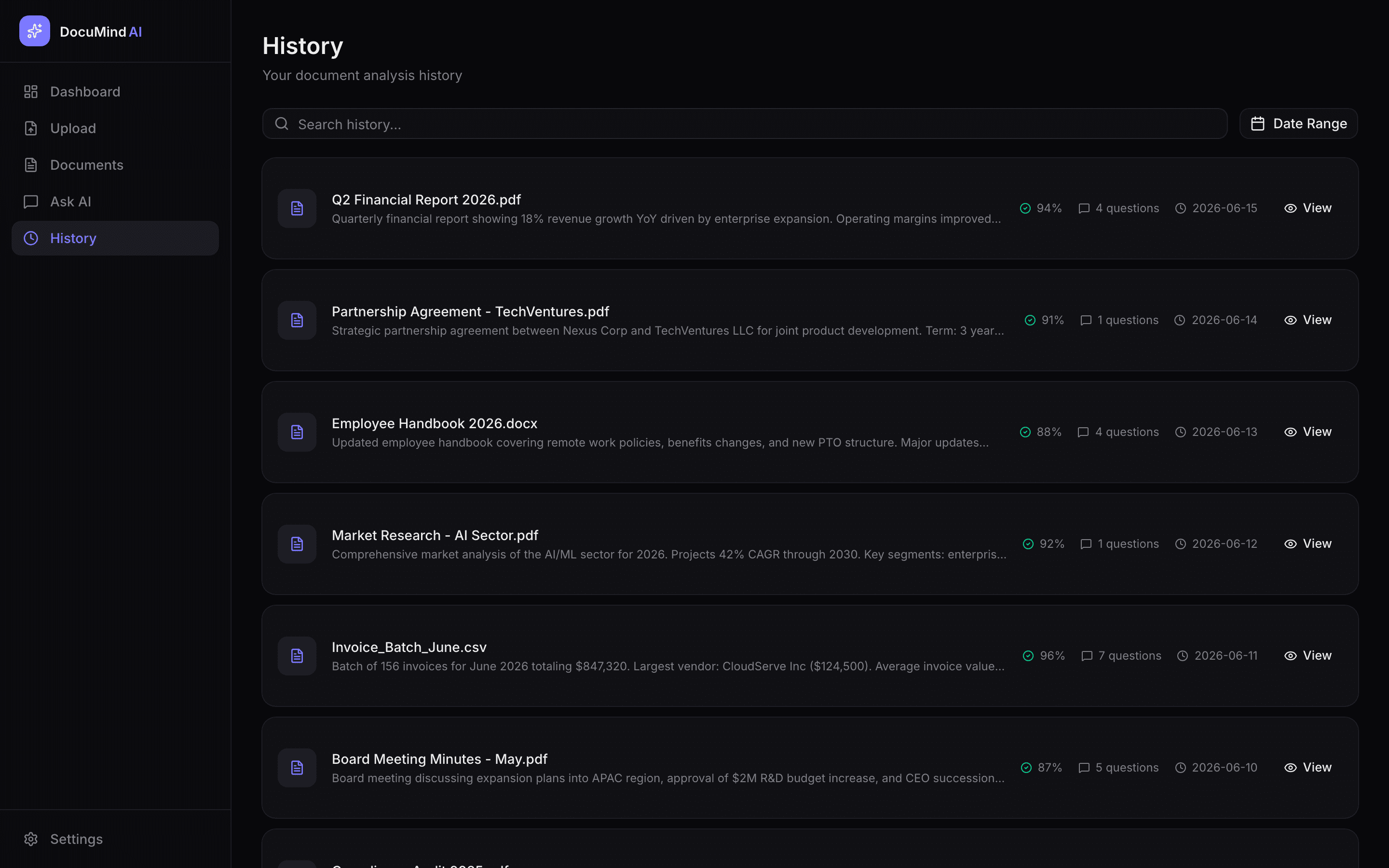Click the document icon of Employee Handbook
1389x868 pixels.
coord(297,432)
